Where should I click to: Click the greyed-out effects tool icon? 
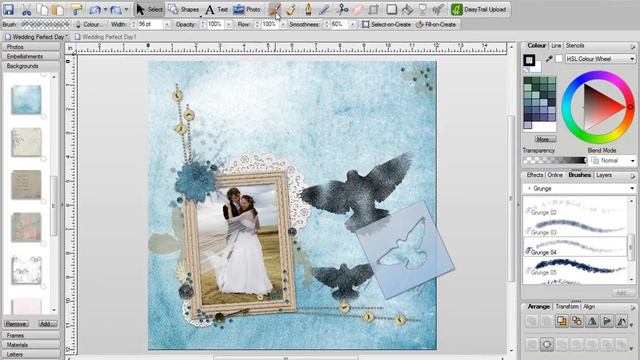[x=438, y=9]
